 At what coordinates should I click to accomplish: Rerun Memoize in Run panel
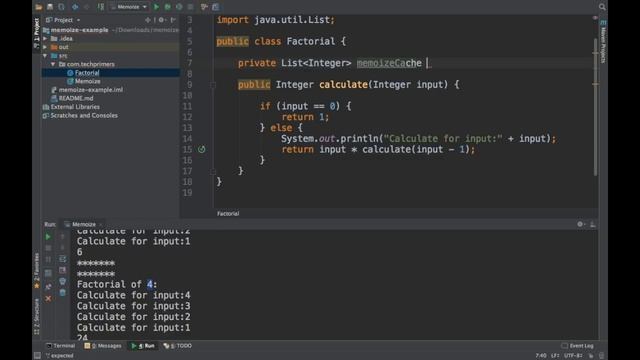[x=48, y=237]
